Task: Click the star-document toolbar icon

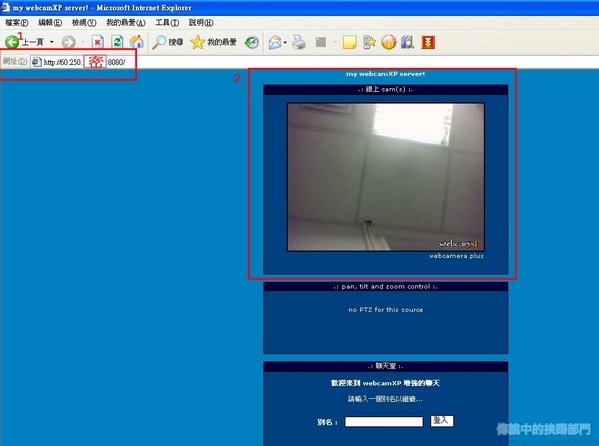Action: [x=369, y=42]
